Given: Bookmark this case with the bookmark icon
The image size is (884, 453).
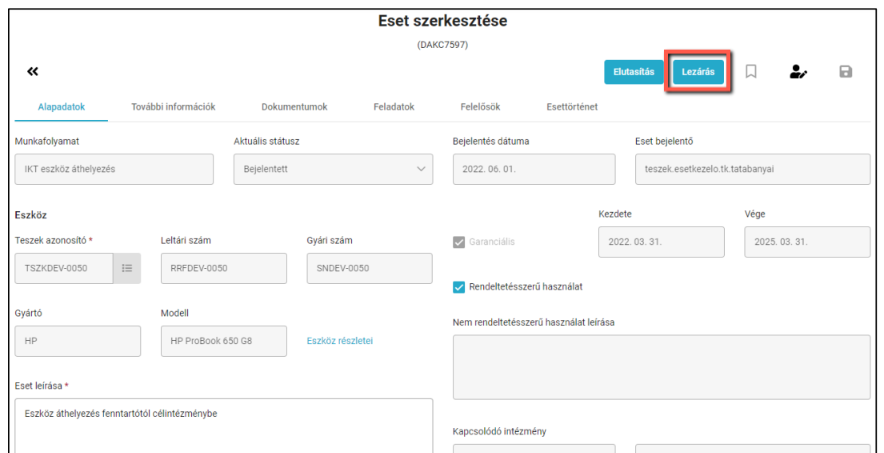Looking at the screenshot, I should pyautogui.click(x=750, y=72).
